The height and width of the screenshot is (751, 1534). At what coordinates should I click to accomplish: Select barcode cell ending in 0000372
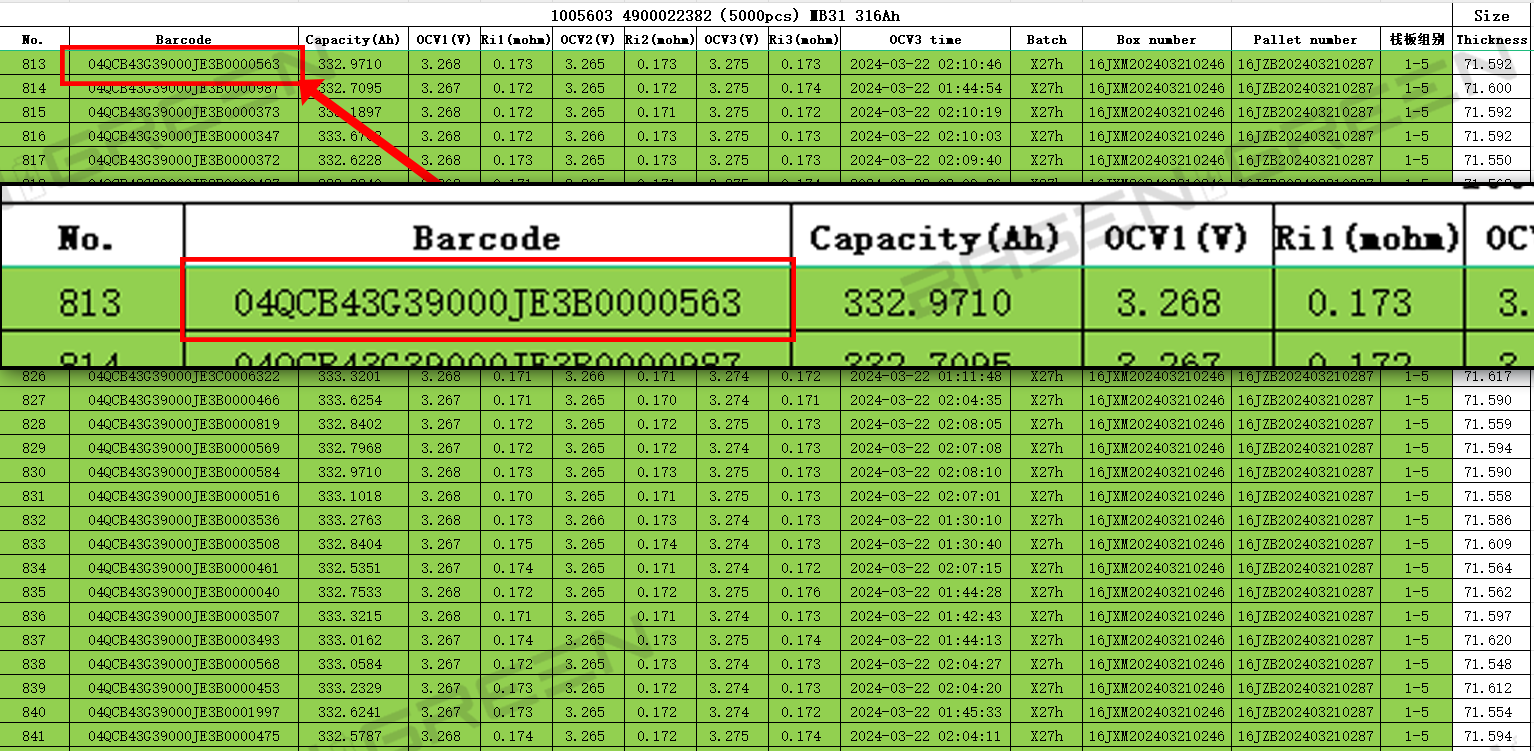184,160
